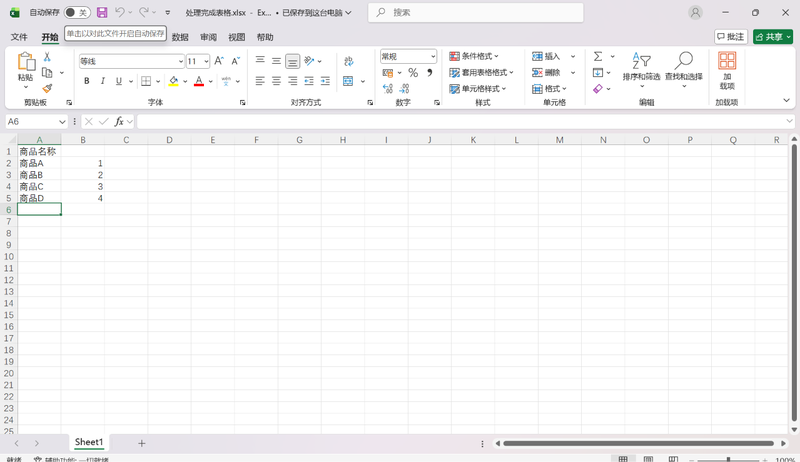Open the 单元格样式 cell styles menu
The width and height of the screenshot is (800, 462).
click(x=478, y=89)
